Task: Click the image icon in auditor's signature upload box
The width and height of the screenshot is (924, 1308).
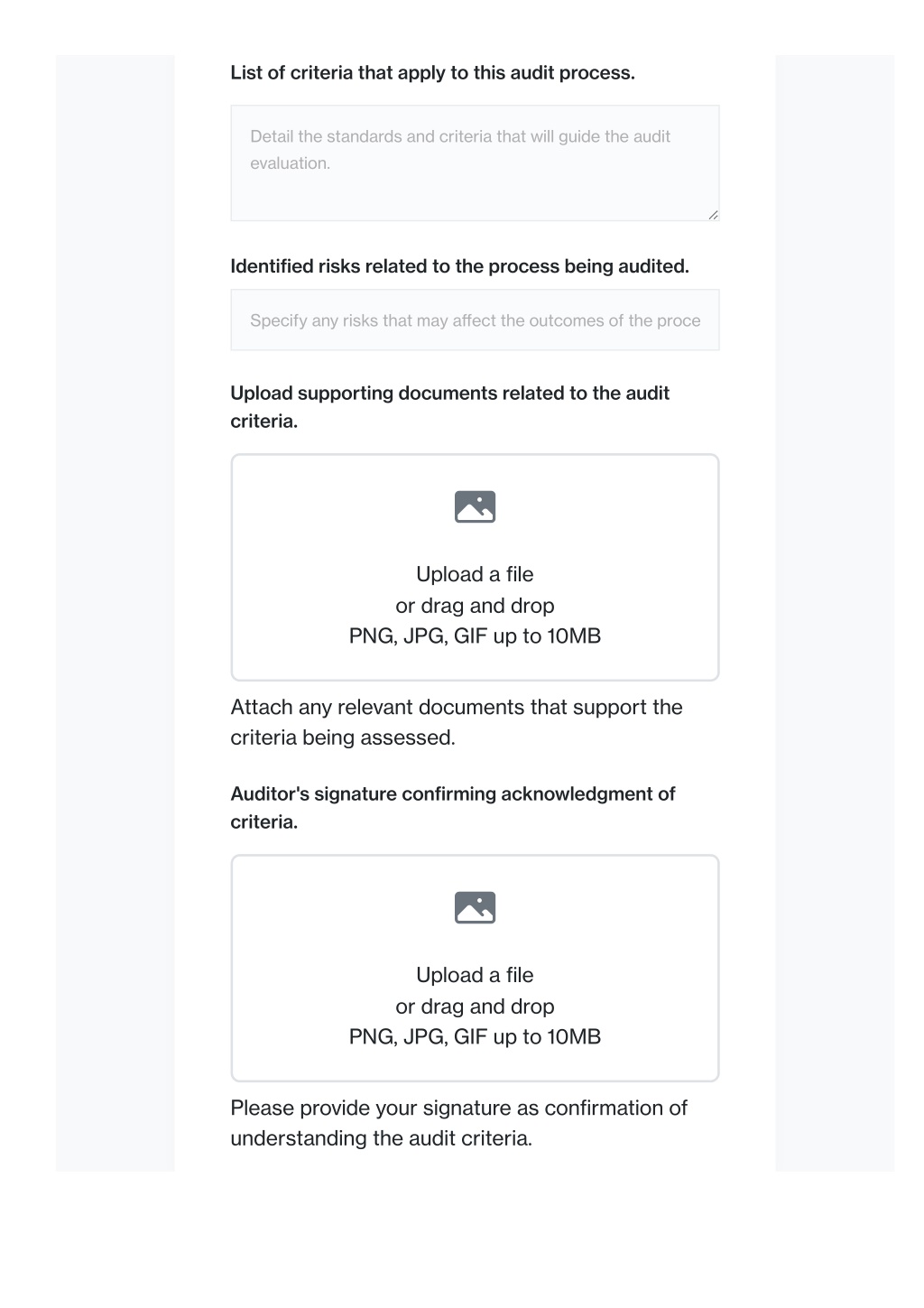Action: 475,908
